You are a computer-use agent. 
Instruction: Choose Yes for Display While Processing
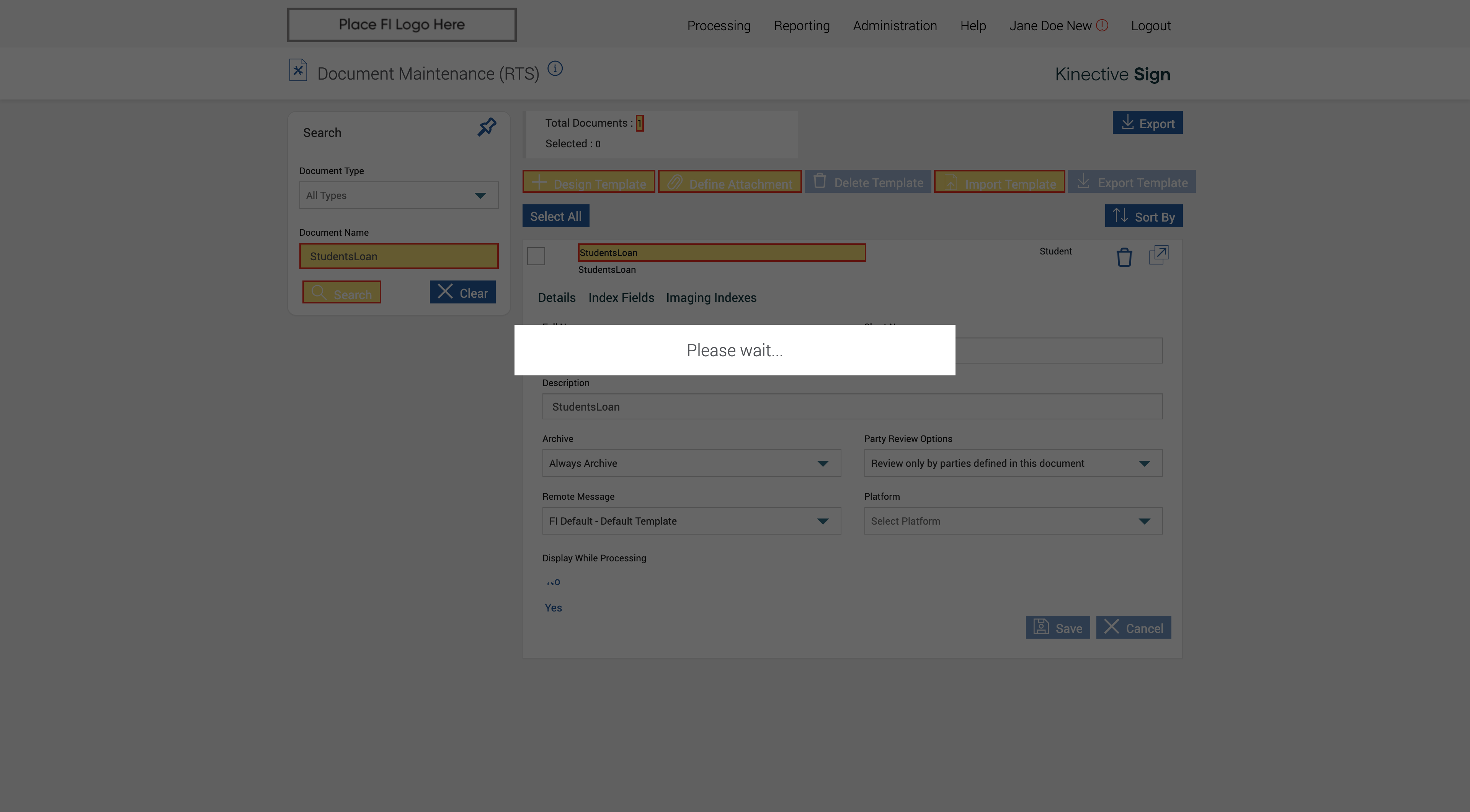tap(553, 608)
